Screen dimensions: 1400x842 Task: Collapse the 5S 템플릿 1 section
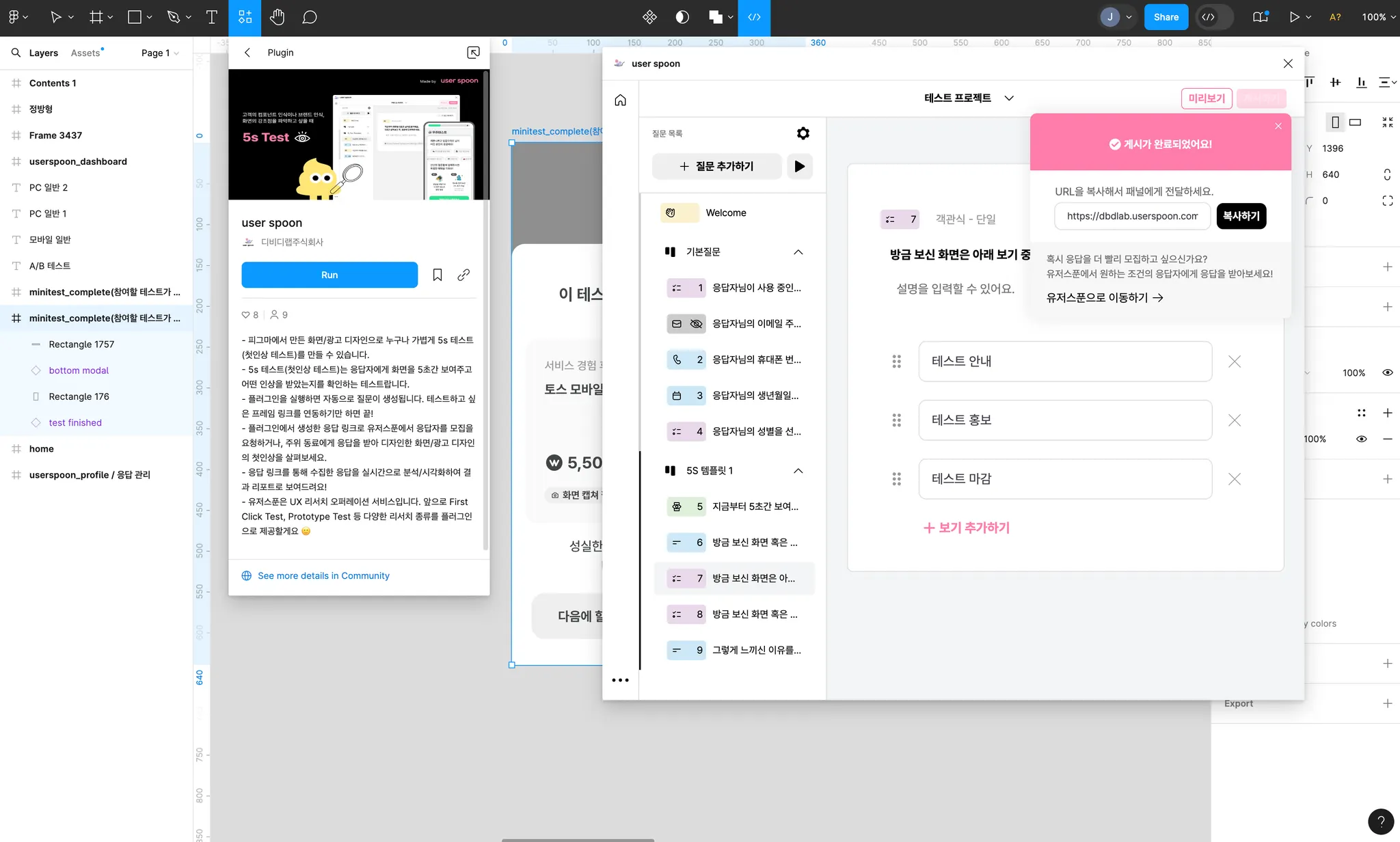click(798, 471)
